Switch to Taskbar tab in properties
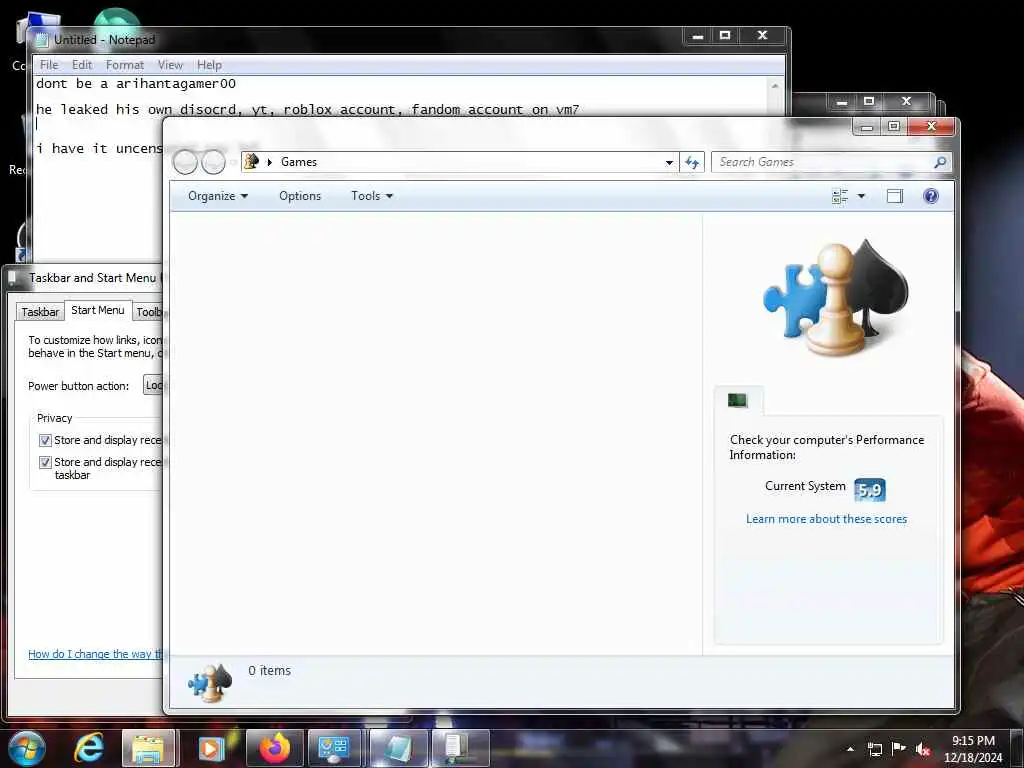 (x=40, y=312)
